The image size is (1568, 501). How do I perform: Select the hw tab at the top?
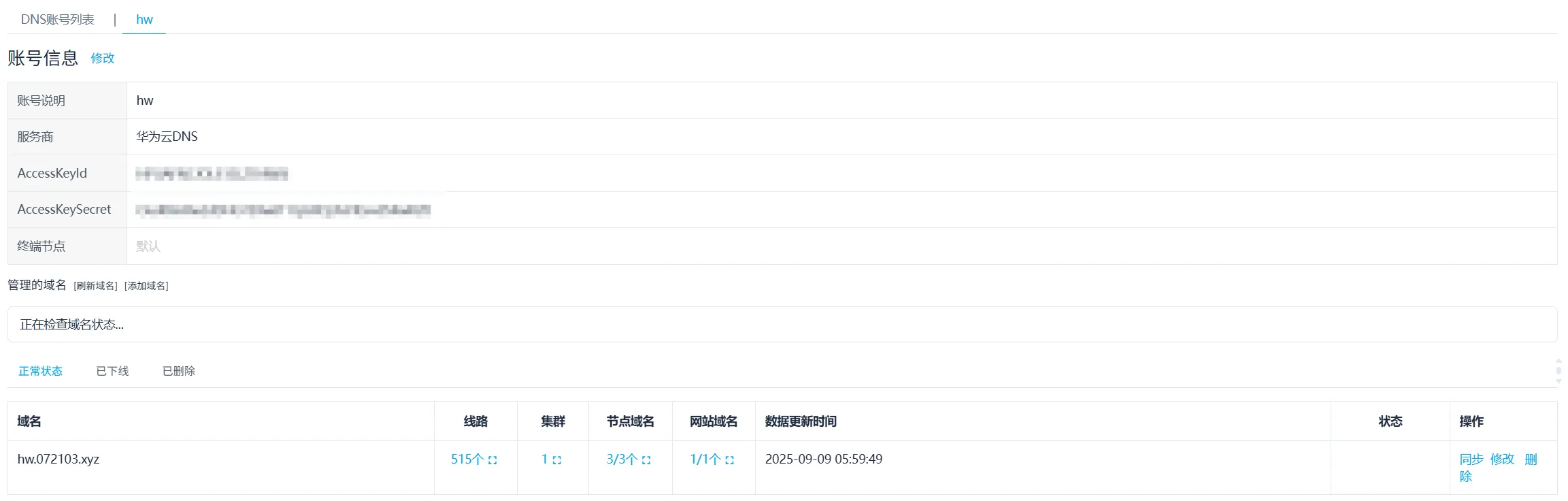pyautogui.click(x=144, y=20)
